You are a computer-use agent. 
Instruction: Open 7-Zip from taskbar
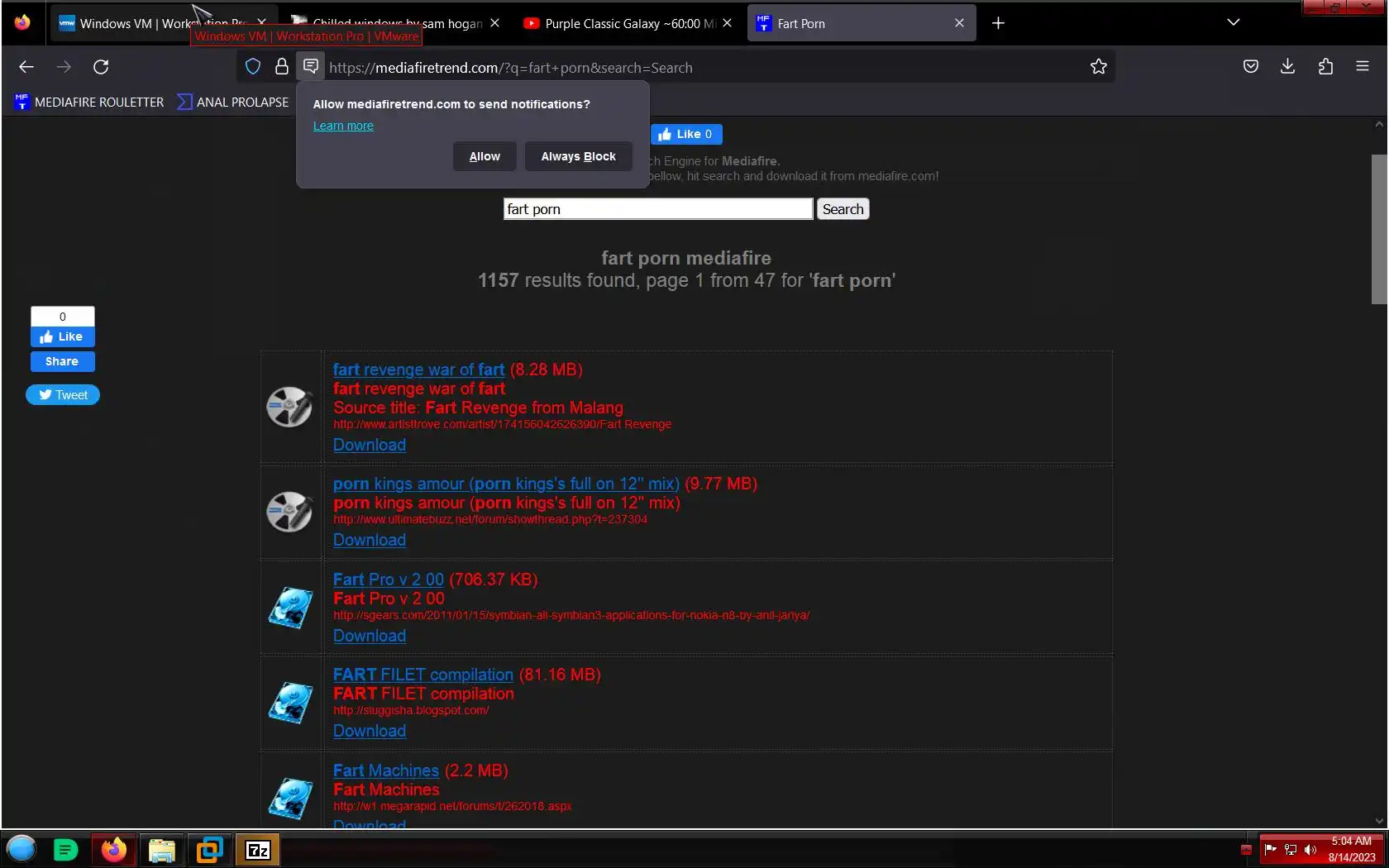pos(258,850)
